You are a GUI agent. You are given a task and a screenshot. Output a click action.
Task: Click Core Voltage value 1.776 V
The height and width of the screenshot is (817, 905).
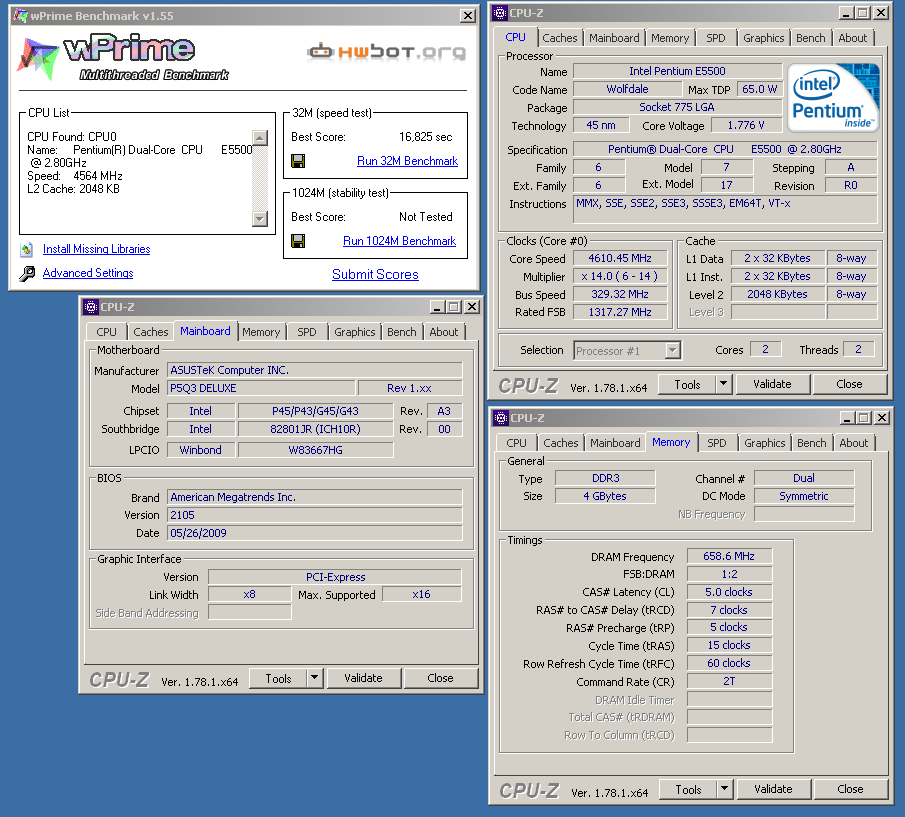pyautogui.click(x=746, y=125)
